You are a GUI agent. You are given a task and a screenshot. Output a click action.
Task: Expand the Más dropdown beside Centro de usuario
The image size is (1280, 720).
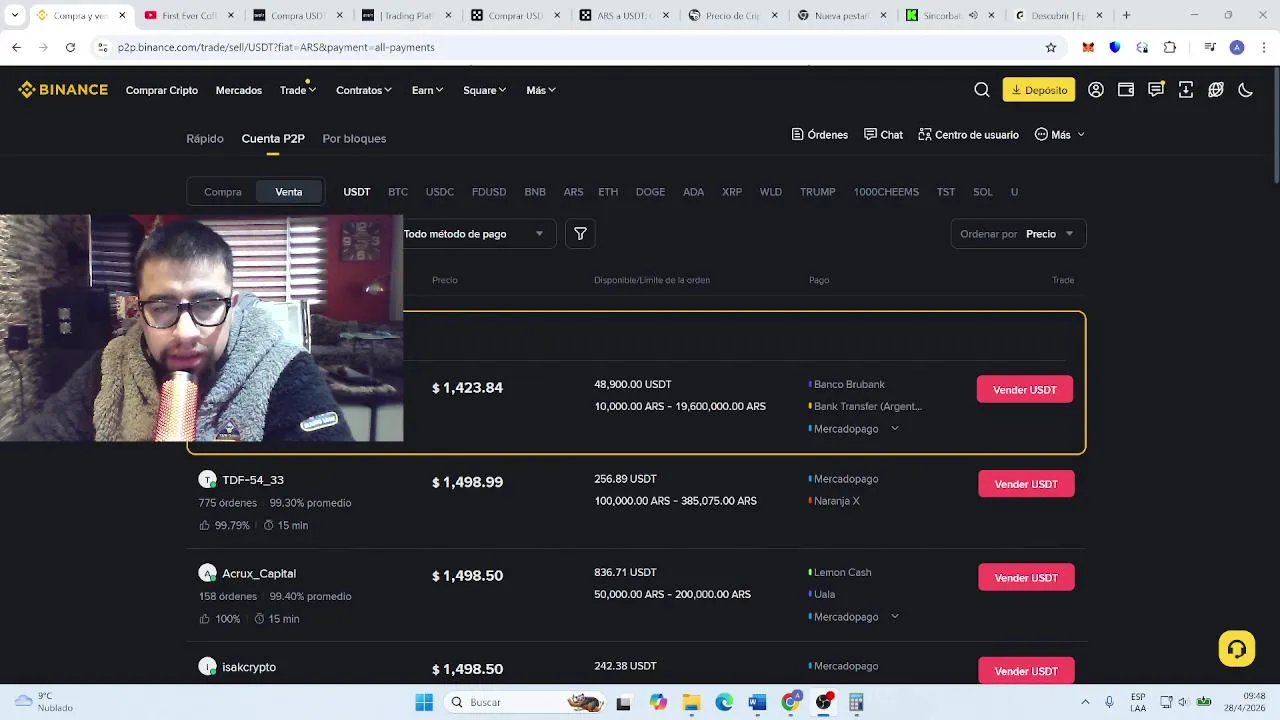[1060, 135]
